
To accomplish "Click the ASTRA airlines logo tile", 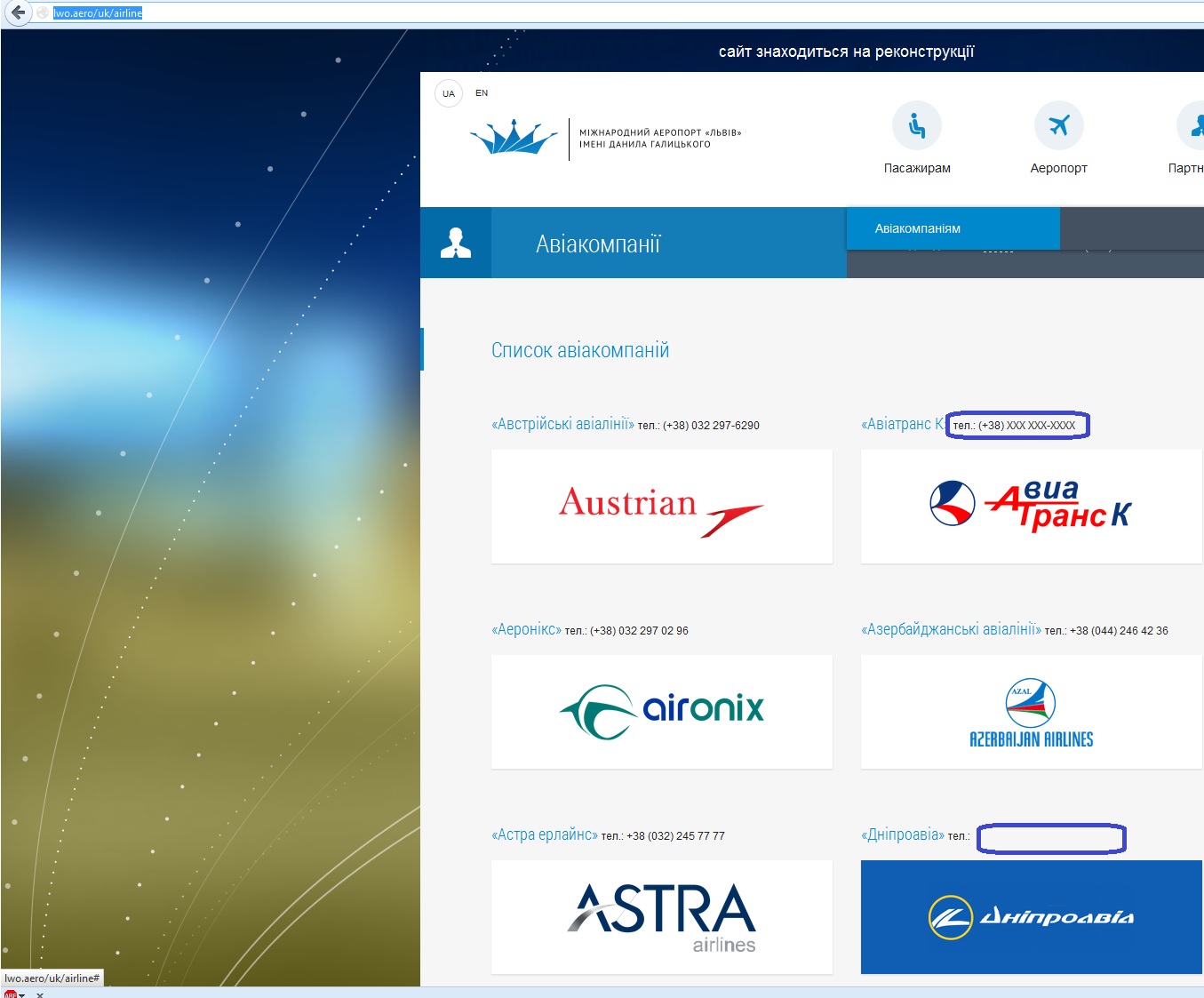I will pos(661,916).
